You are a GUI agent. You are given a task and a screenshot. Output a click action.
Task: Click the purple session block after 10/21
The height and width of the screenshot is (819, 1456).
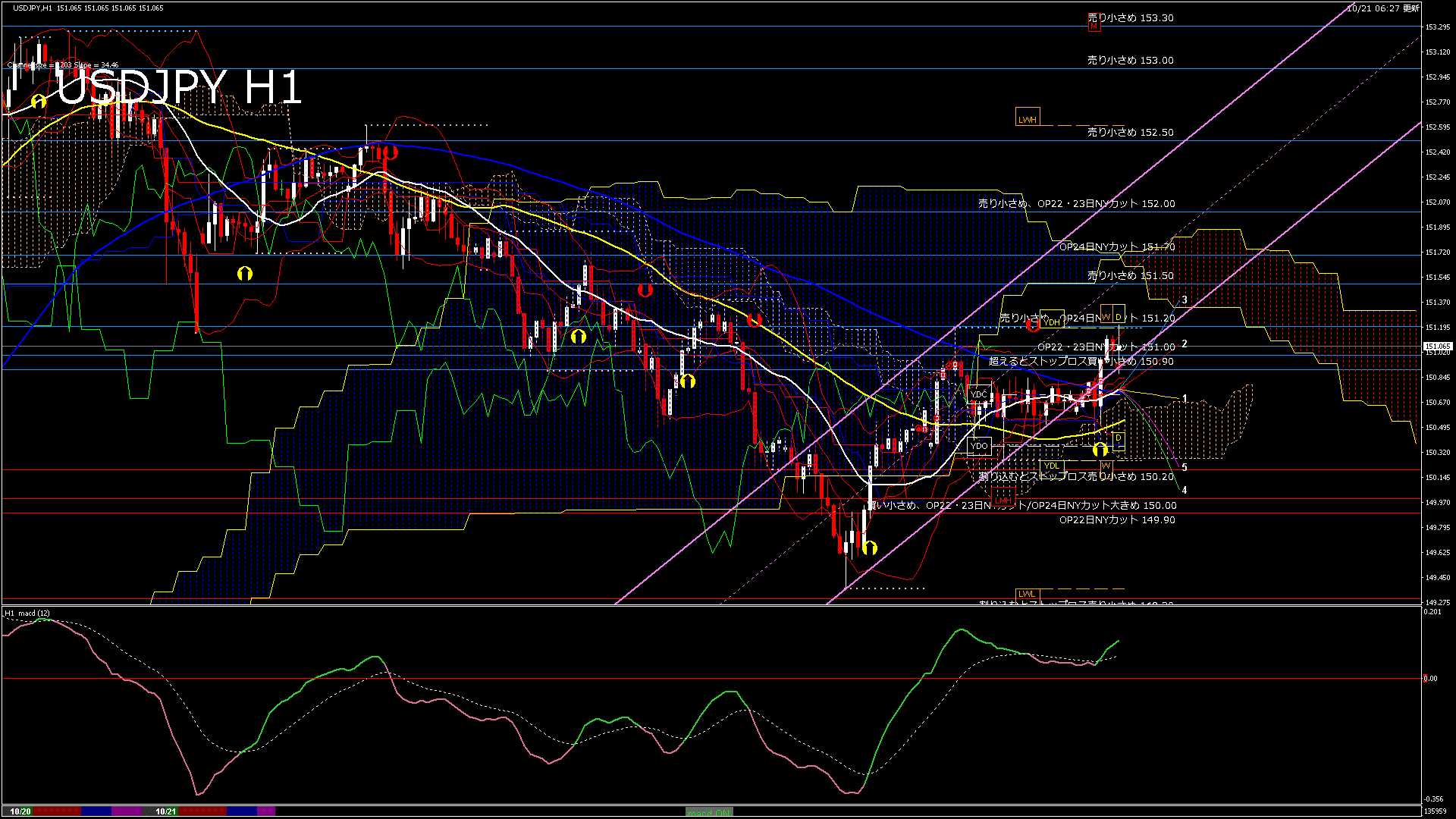click(x=266, y=811)
